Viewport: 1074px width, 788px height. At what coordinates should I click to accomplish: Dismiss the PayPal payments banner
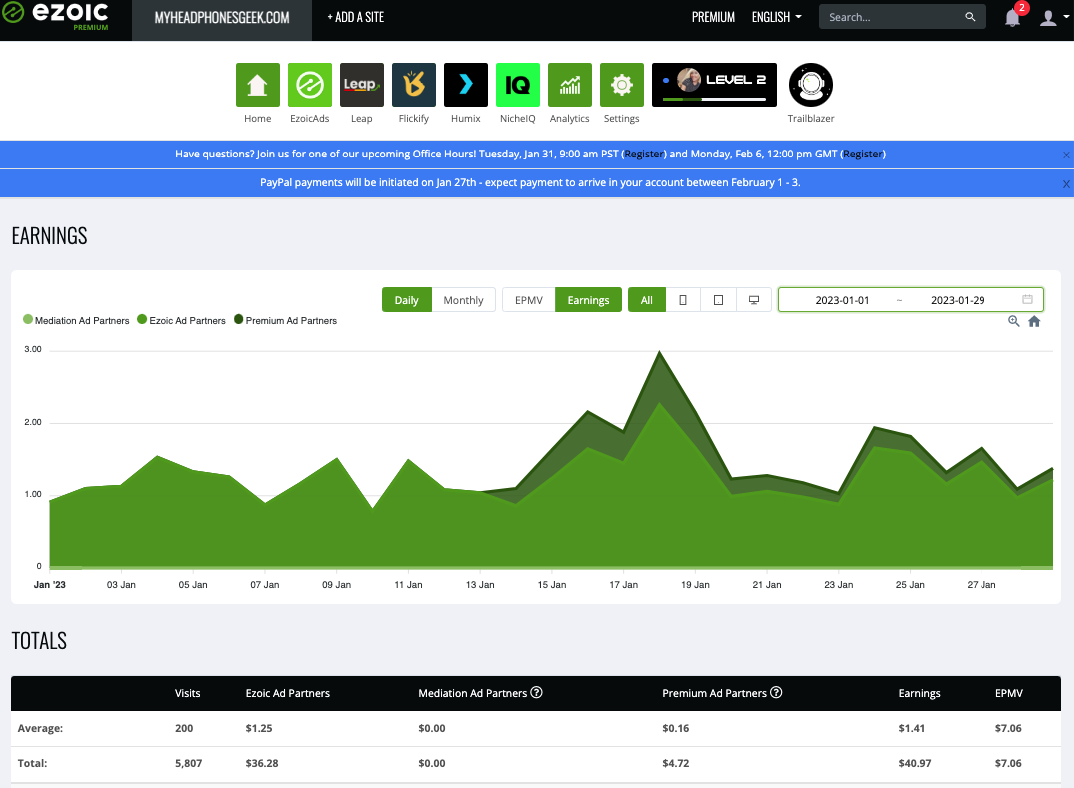1066,184
